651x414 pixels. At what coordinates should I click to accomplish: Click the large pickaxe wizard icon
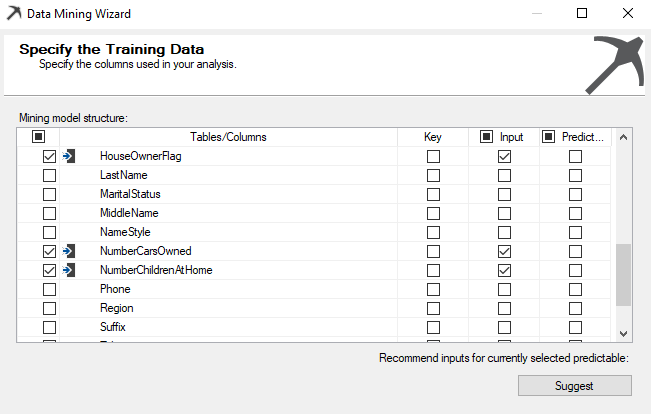[x=613, y=64]
